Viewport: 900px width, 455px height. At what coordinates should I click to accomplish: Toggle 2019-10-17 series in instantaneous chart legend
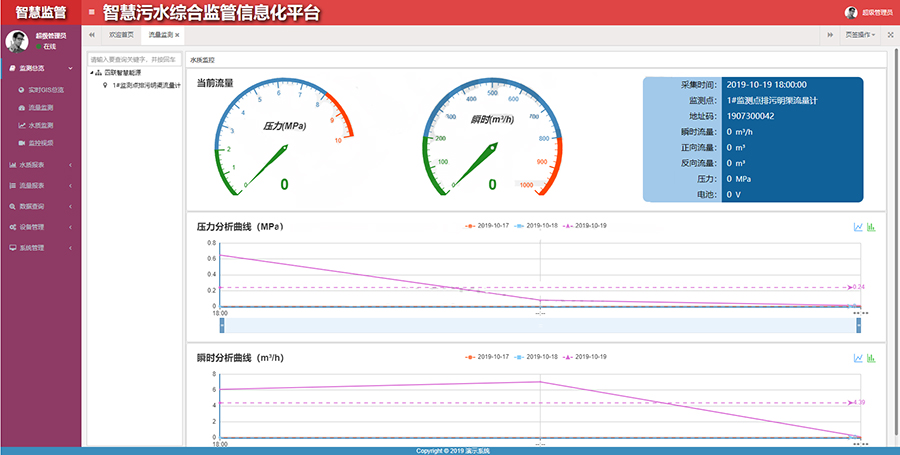pos(487,357)
